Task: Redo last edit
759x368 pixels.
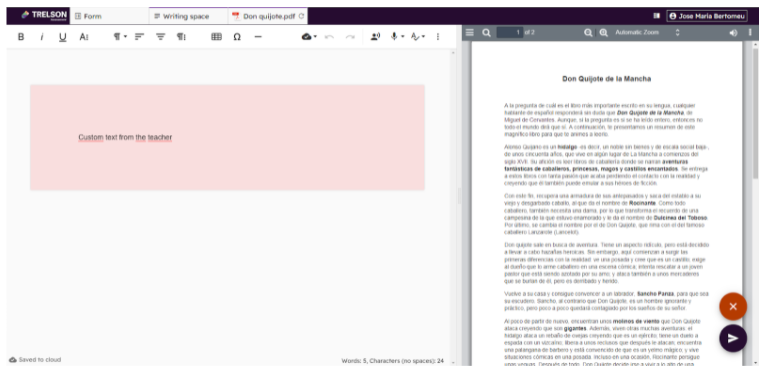Action: point(350,37)
